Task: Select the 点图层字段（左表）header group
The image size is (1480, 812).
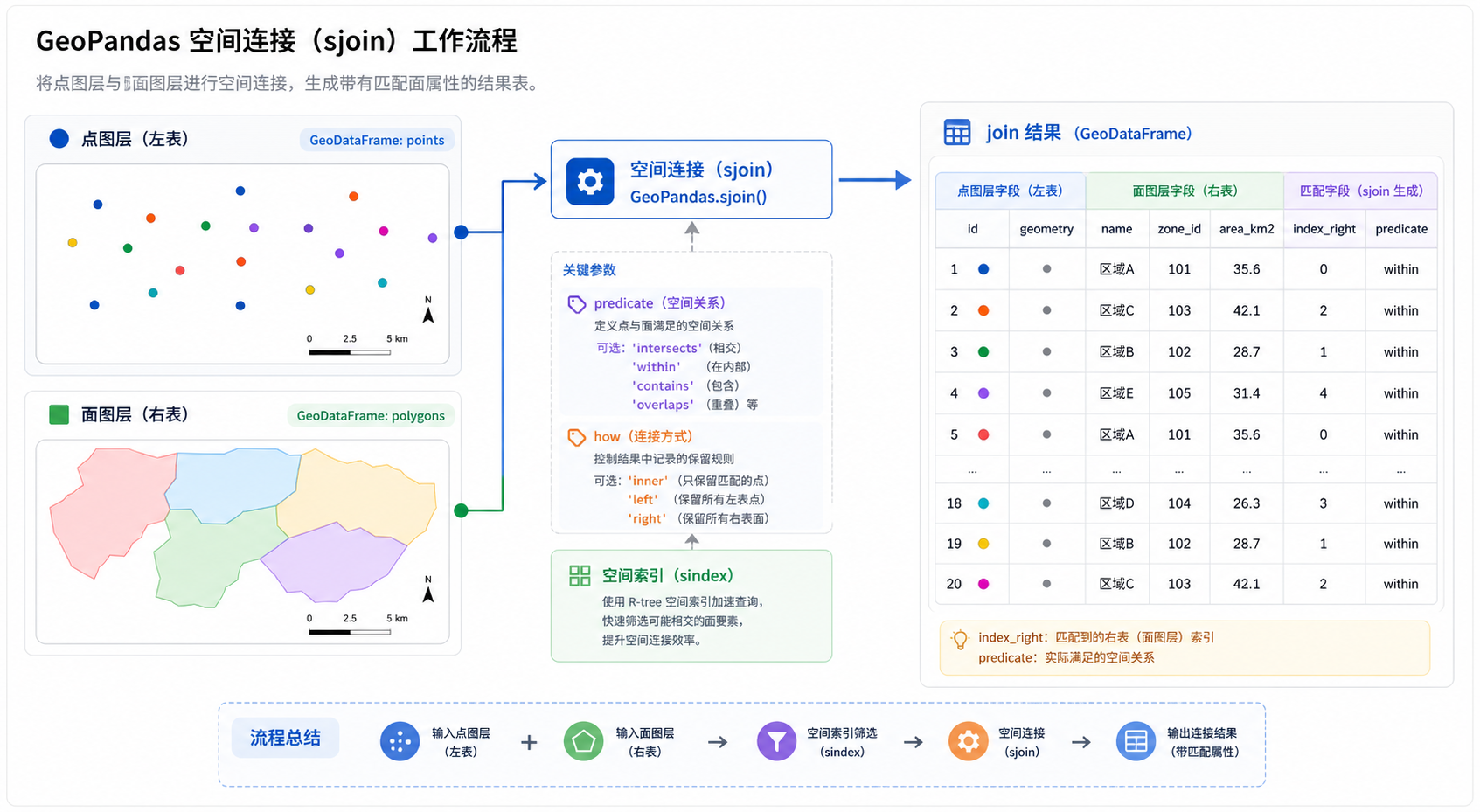Action: click(1011, 191)
